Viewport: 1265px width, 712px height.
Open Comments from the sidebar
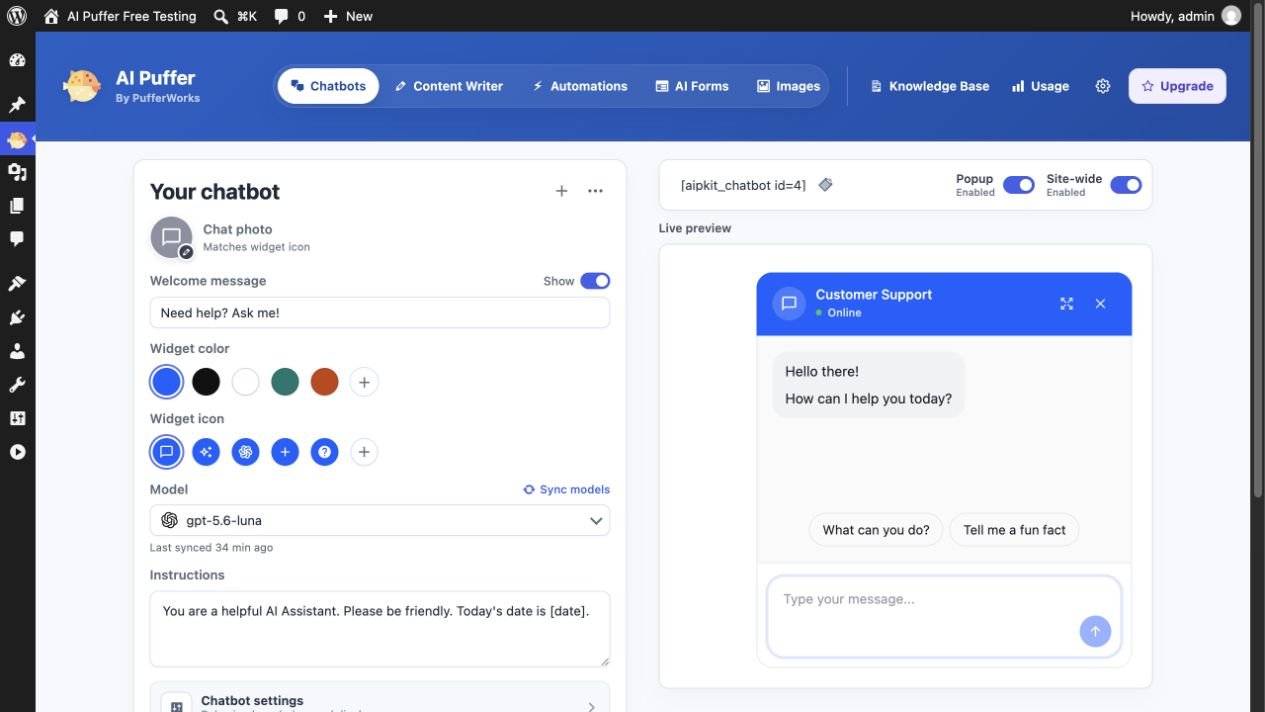tap(17, 239)
